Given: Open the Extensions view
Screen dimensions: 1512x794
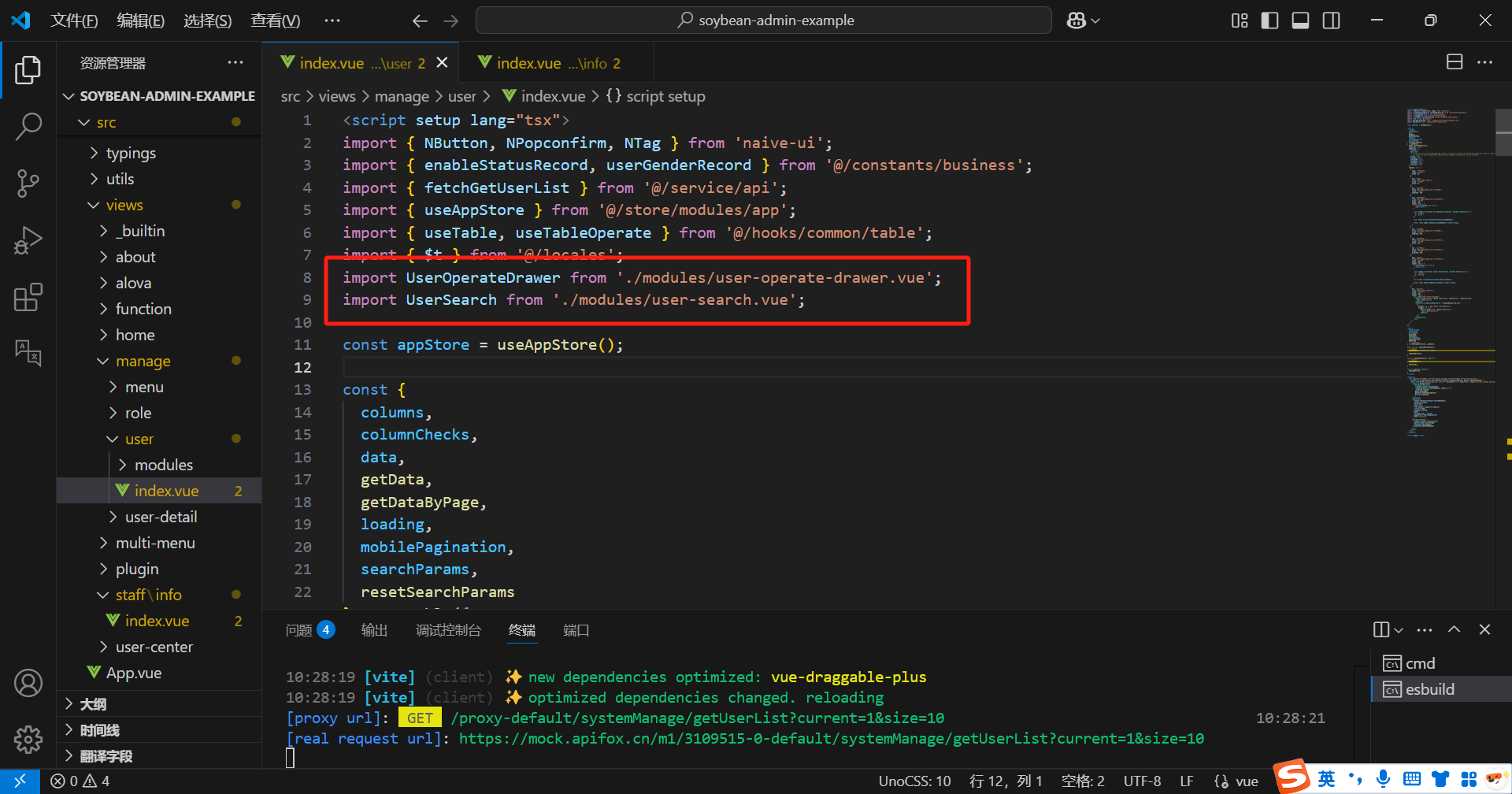Looking at the screenshot, I should coord(28,297).
